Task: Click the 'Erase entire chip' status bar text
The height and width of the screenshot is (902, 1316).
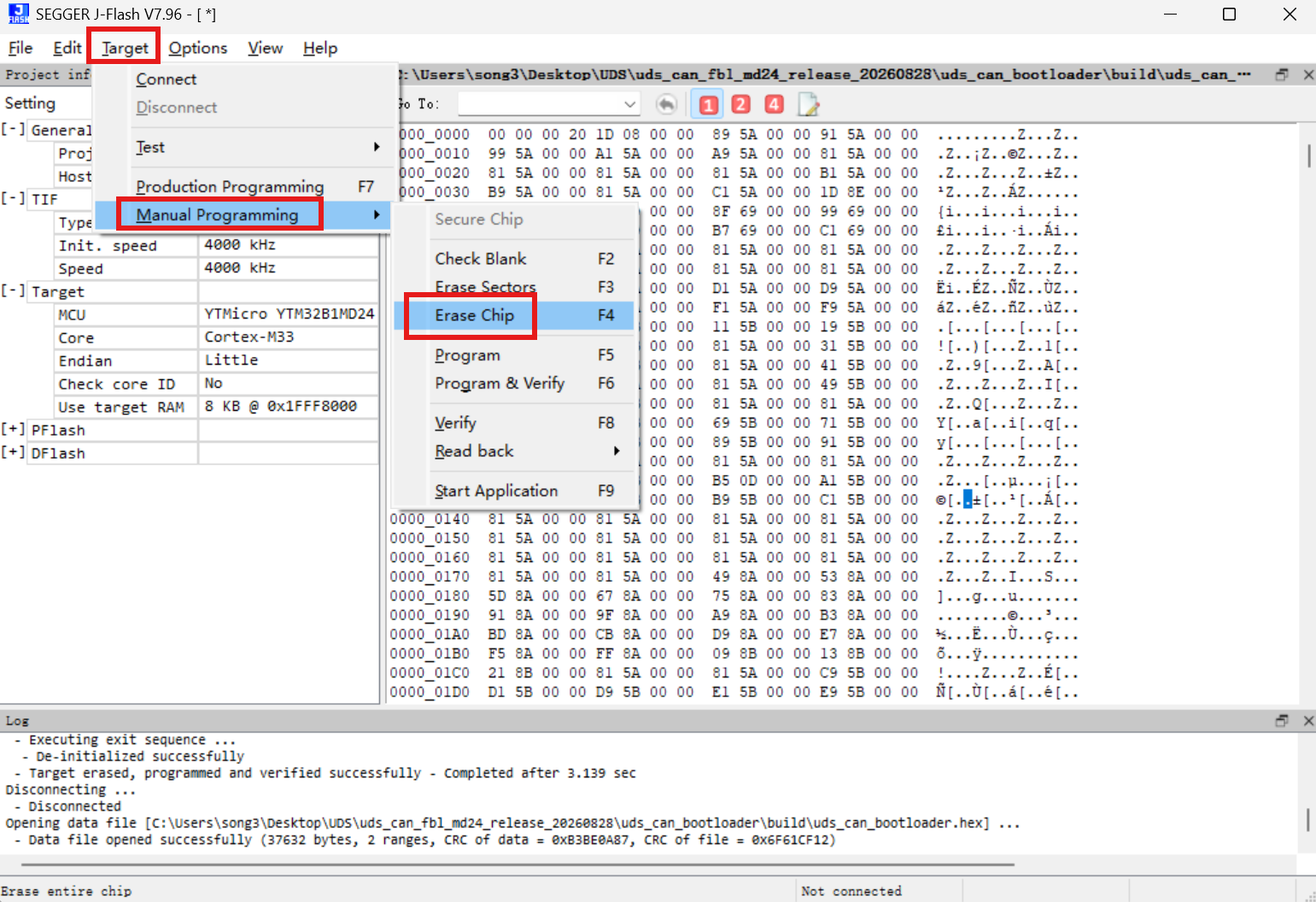Action: [67, 891]
